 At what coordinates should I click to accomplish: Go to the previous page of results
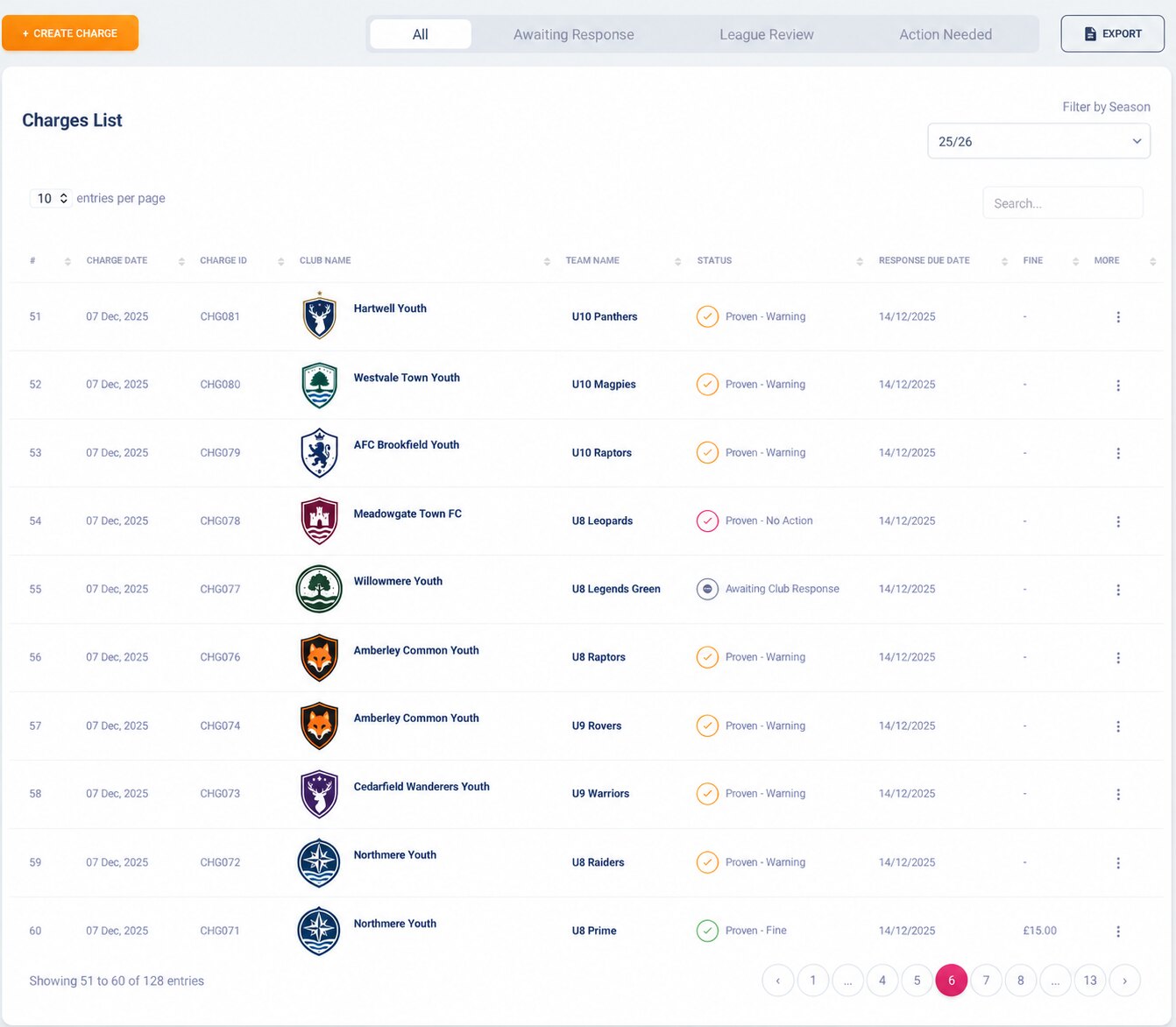coord(778,981)
